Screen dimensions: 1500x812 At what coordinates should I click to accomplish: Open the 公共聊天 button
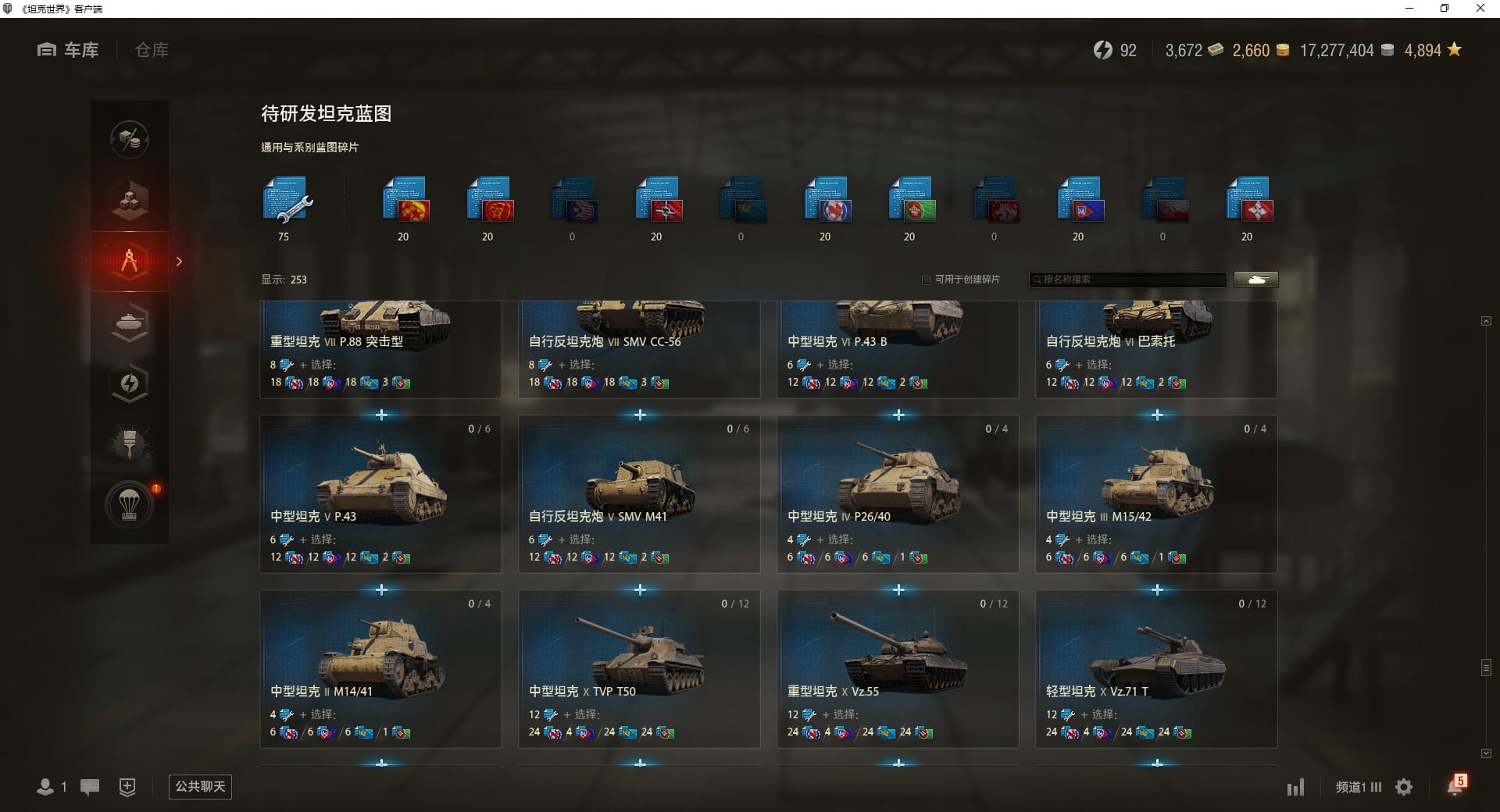tap(200, 786)
